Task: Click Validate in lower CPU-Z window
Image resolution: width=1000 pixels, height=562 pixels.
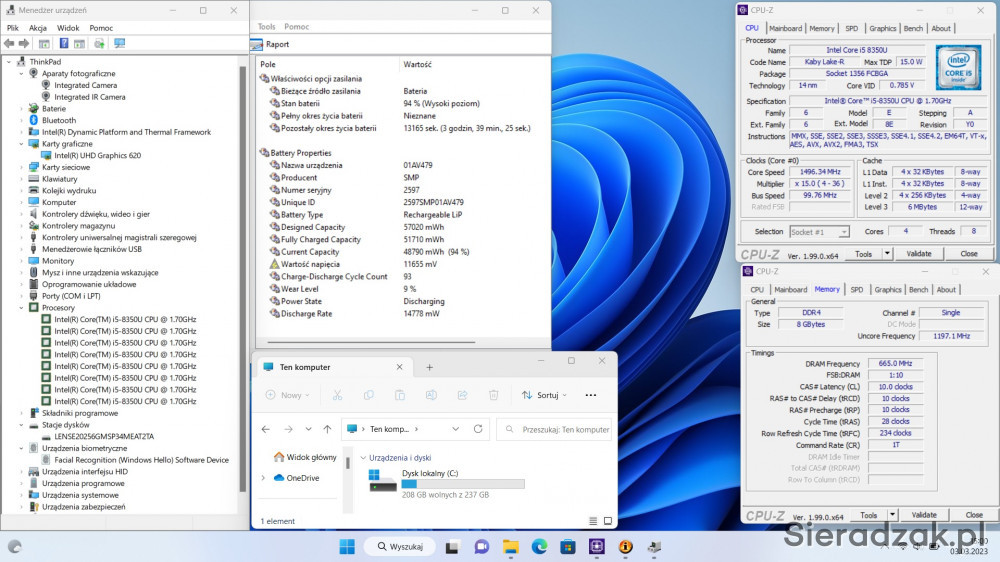Action: 924,515
